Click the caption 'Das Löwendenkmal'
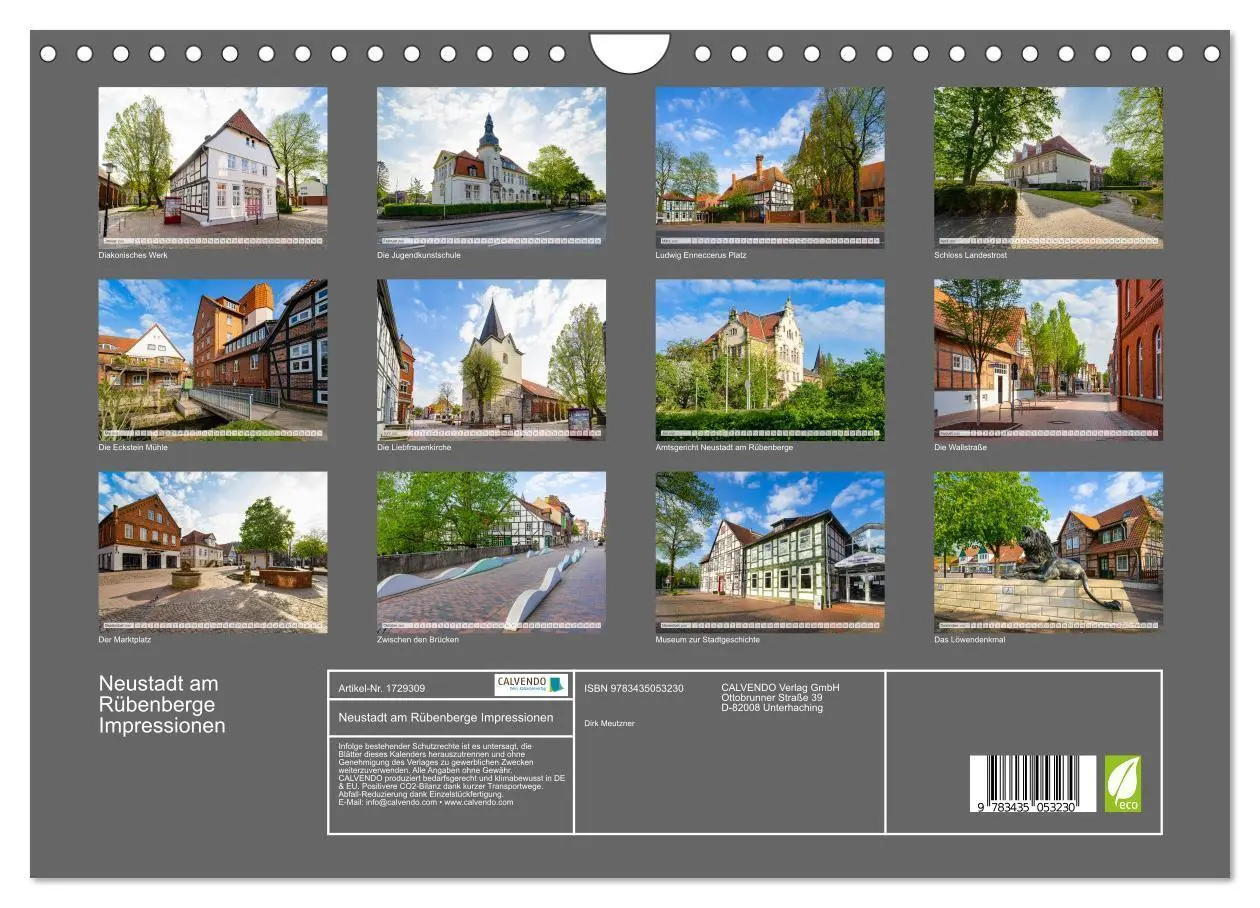The image size is (1260, 908). pos(970,639)
